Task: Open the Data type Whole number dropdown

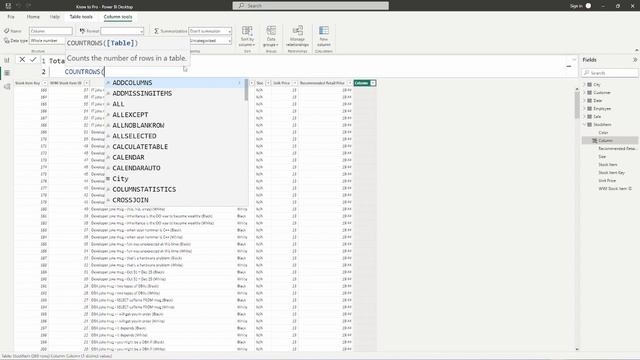Action: [47, 41]
